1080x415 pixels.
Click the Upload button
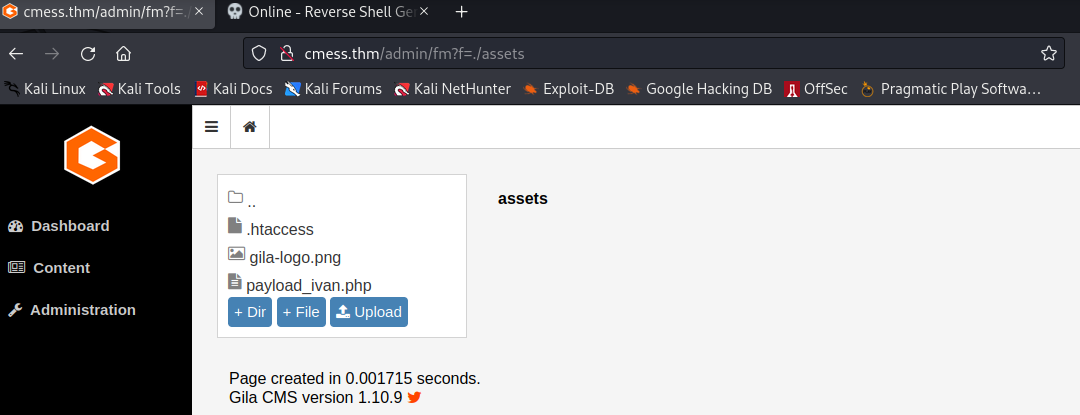(x=369, y=312)
